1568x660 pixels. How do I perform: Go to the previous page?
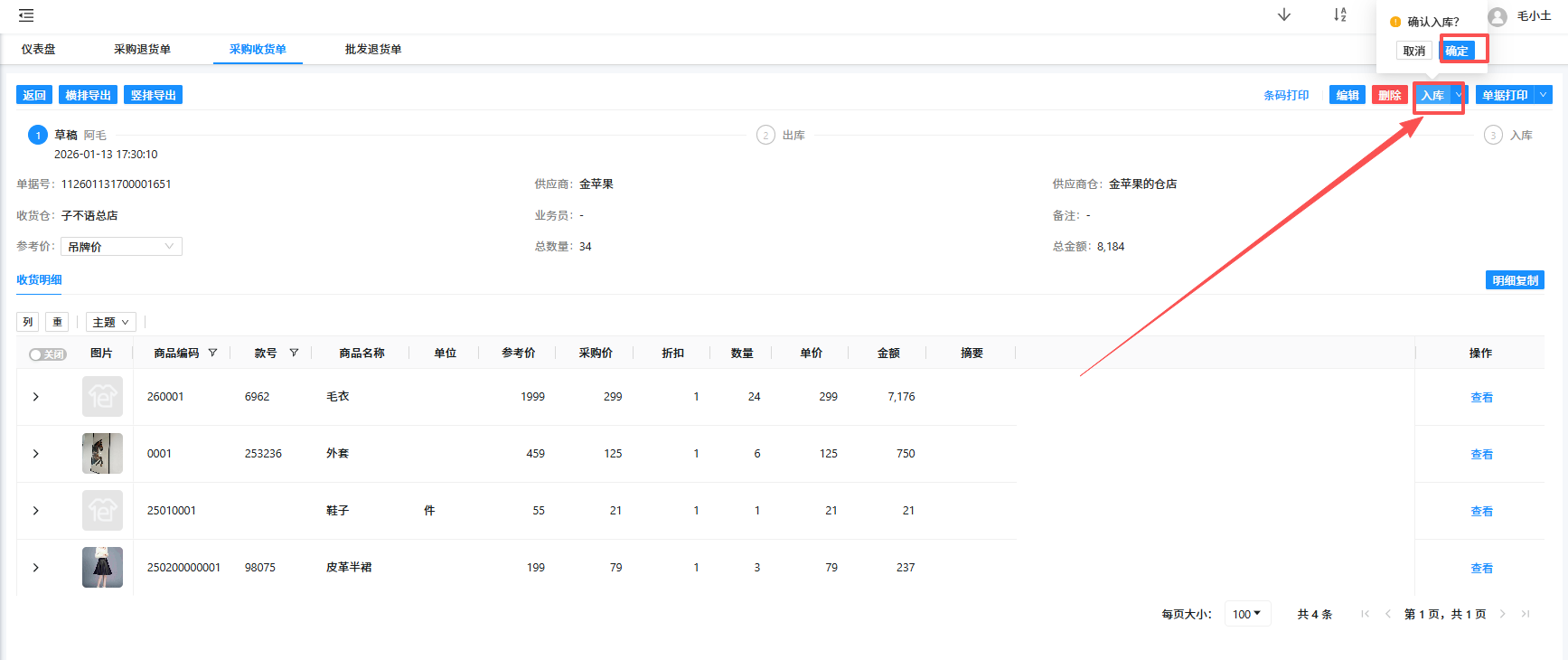point(1388,614)
